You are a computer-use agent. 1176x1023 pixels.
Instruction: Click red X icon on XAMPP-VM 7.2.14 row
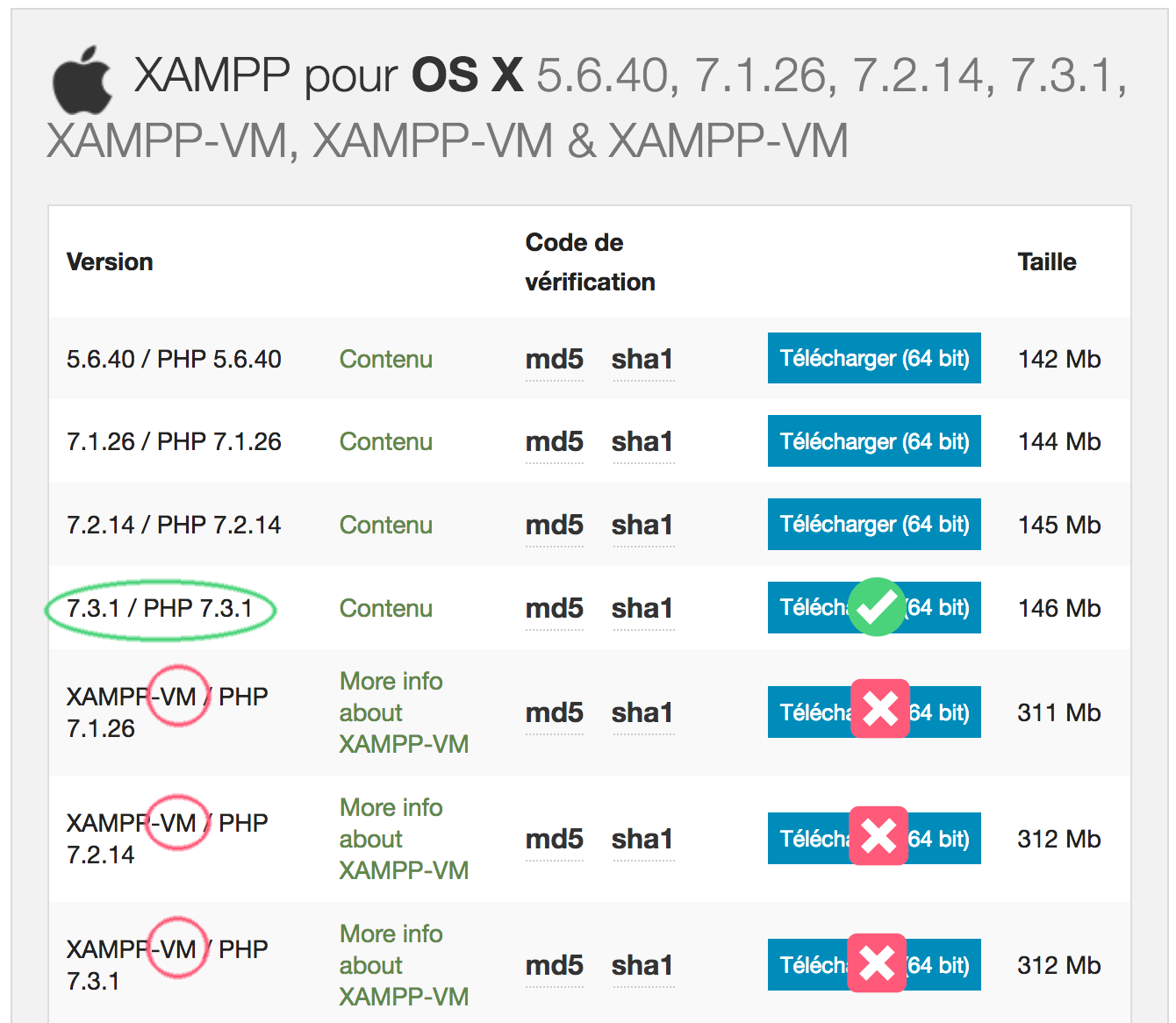point(878,835)
